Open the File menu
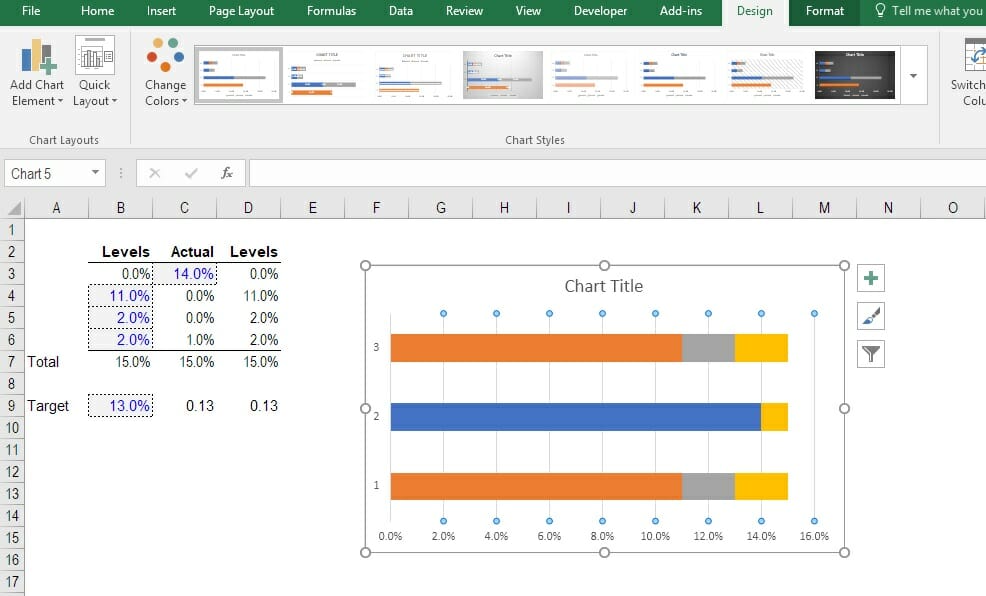986x596 pixels. (x=31, y=11)
